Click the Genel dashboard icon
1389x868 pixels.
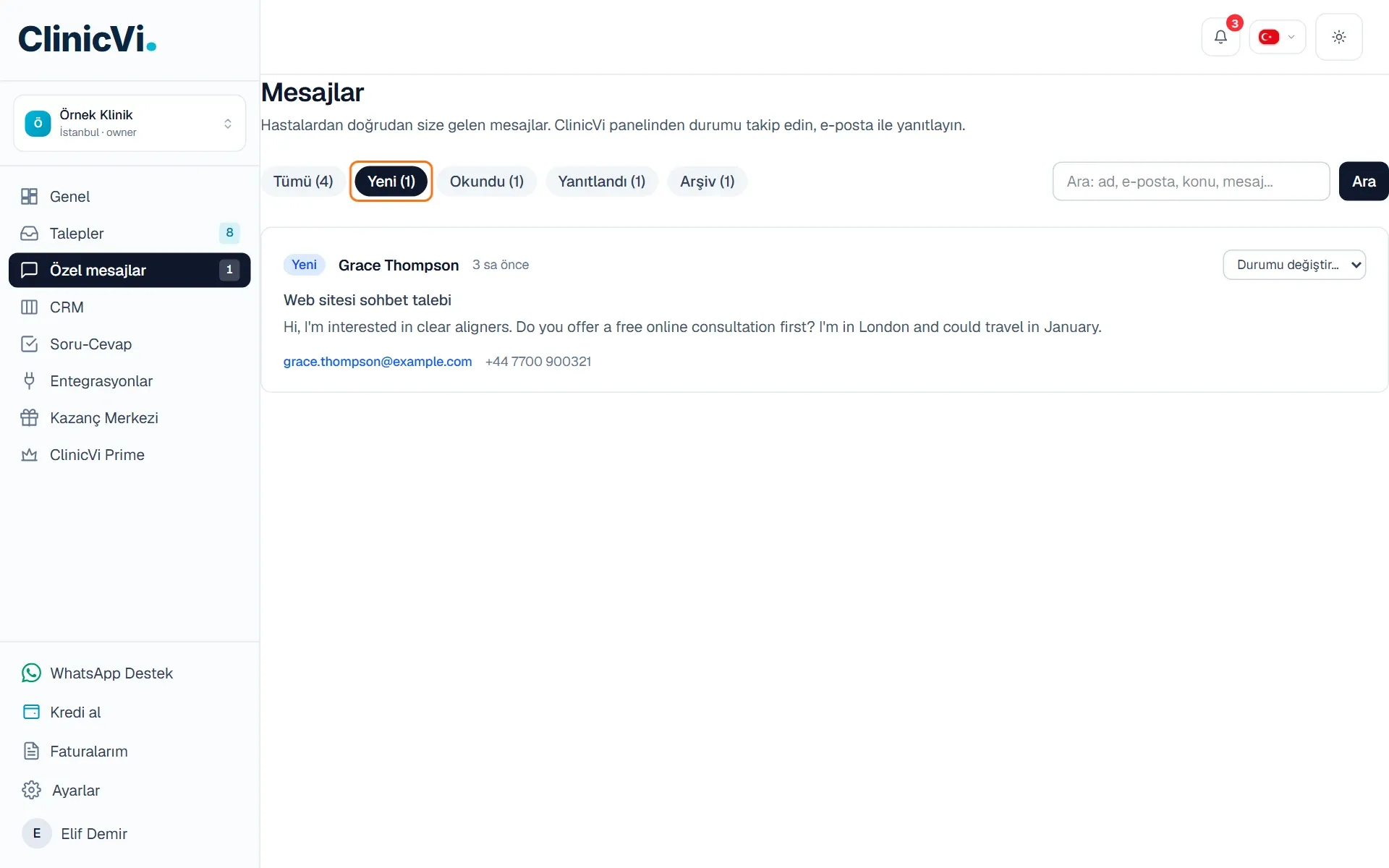click(29, 197)
